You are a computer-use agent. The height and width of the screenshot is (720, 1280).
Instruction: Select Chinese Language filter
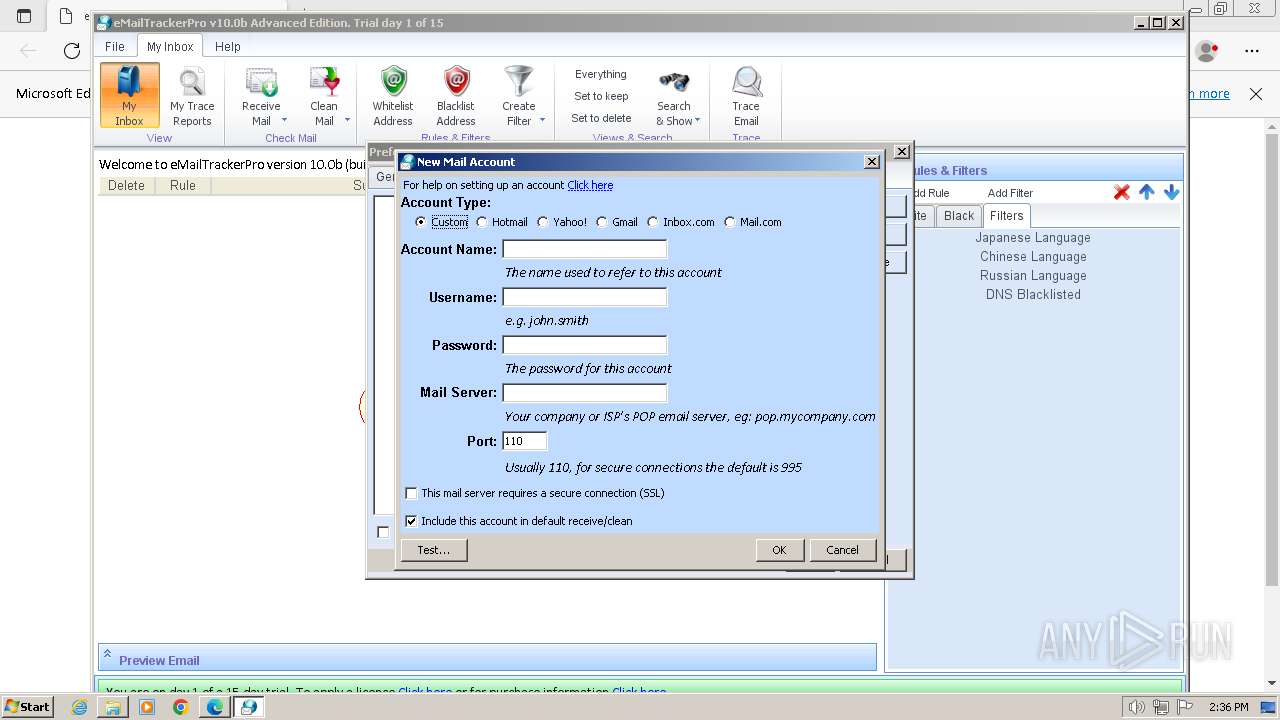[x=1033, y=257]
